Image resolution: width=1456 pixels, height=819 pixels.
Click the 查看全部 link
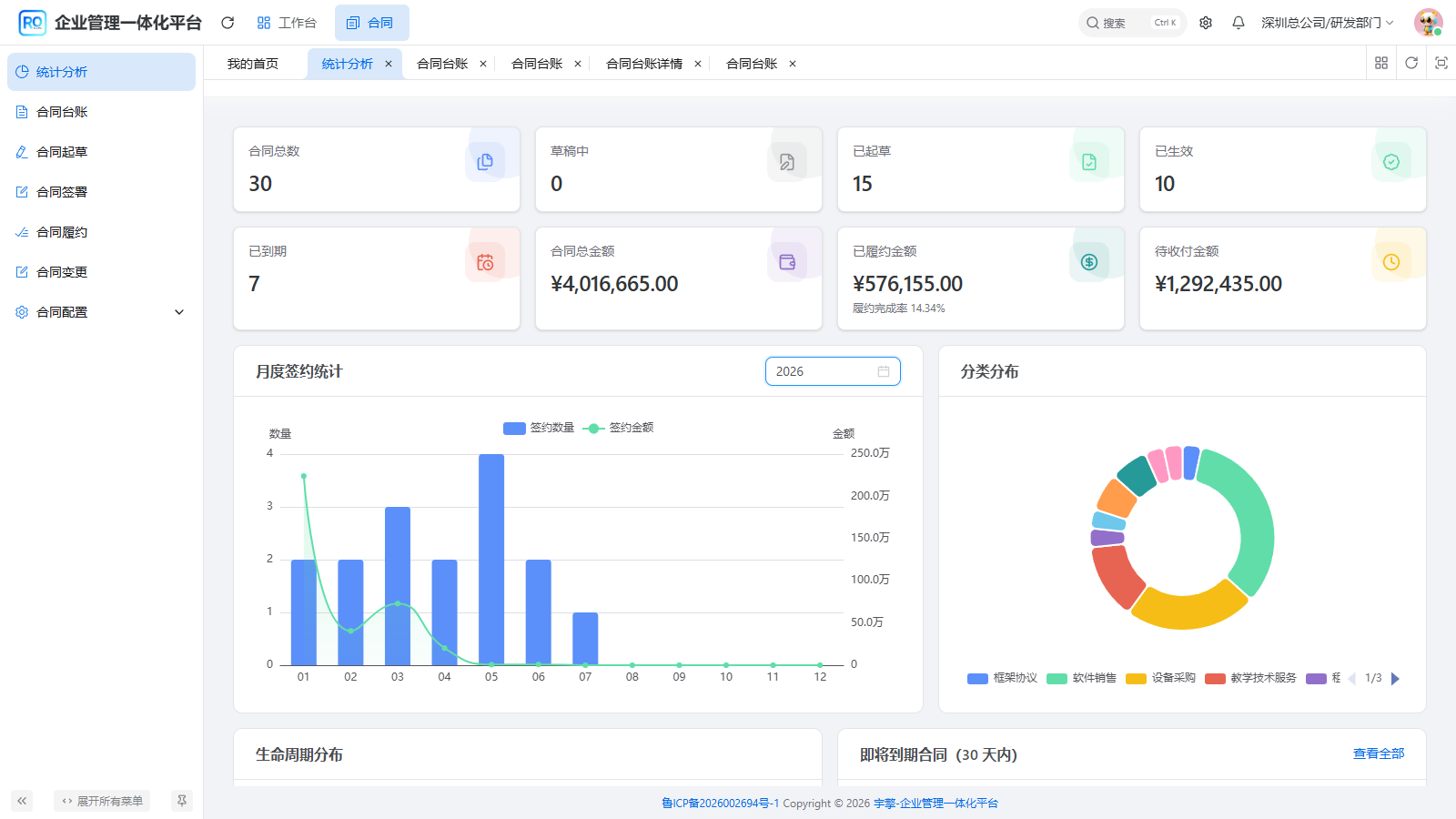tap(1379, 753)
